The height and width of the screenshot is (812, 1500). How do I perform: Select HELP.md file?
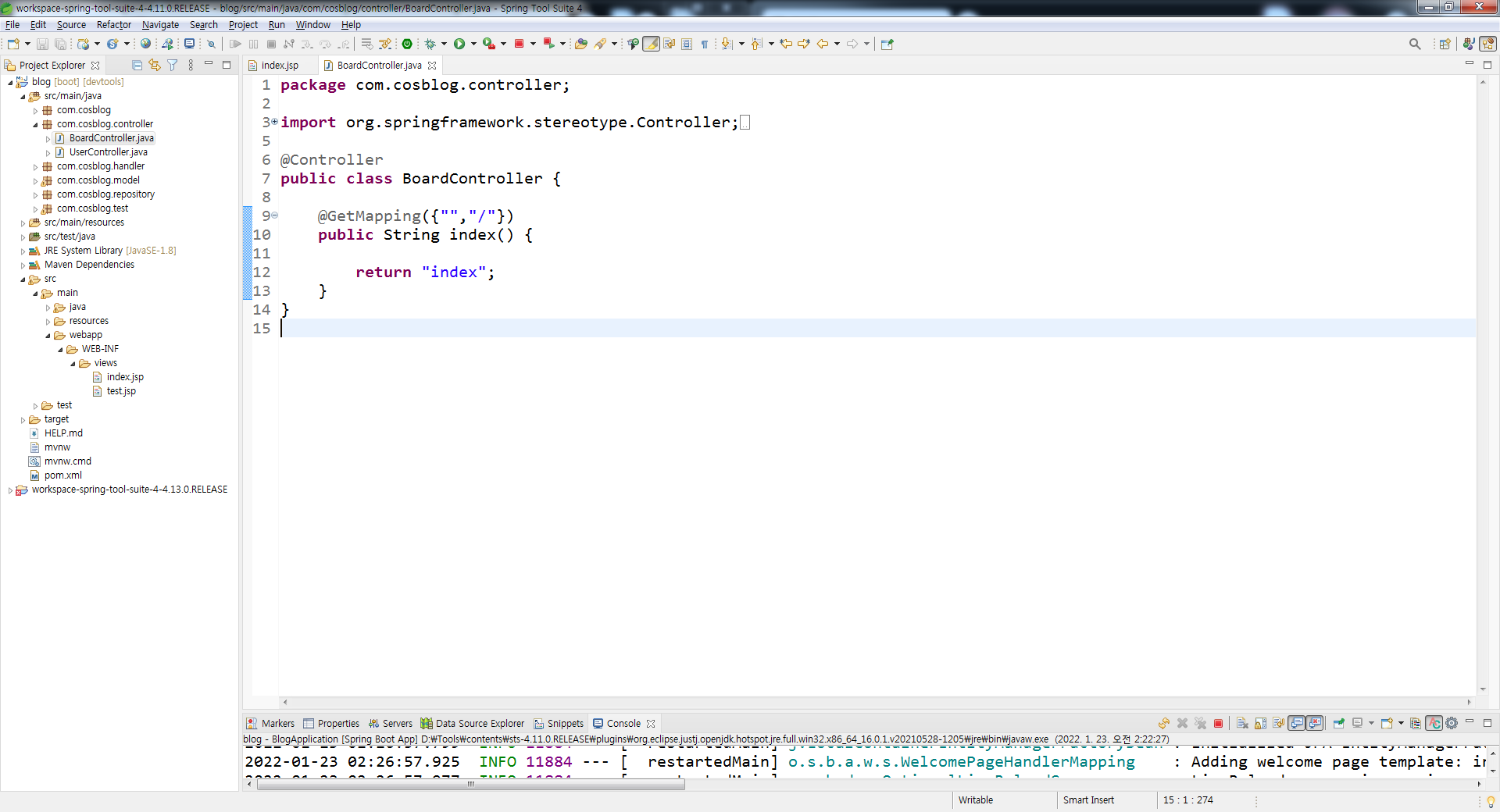(x=63, y=433)
